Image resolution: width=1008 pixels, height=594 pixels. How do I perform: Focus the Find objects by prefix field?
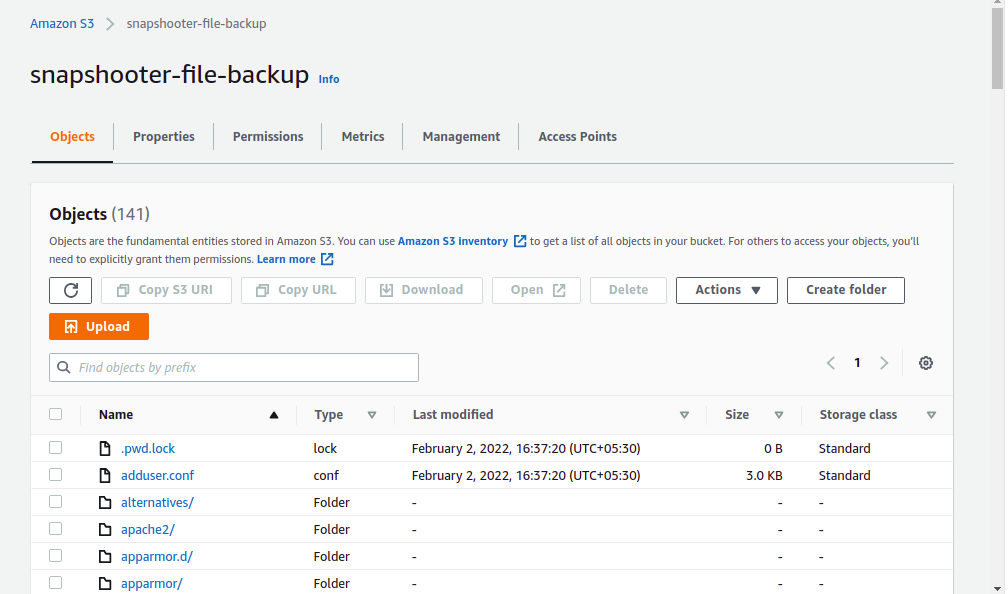[x=234, y=367]
